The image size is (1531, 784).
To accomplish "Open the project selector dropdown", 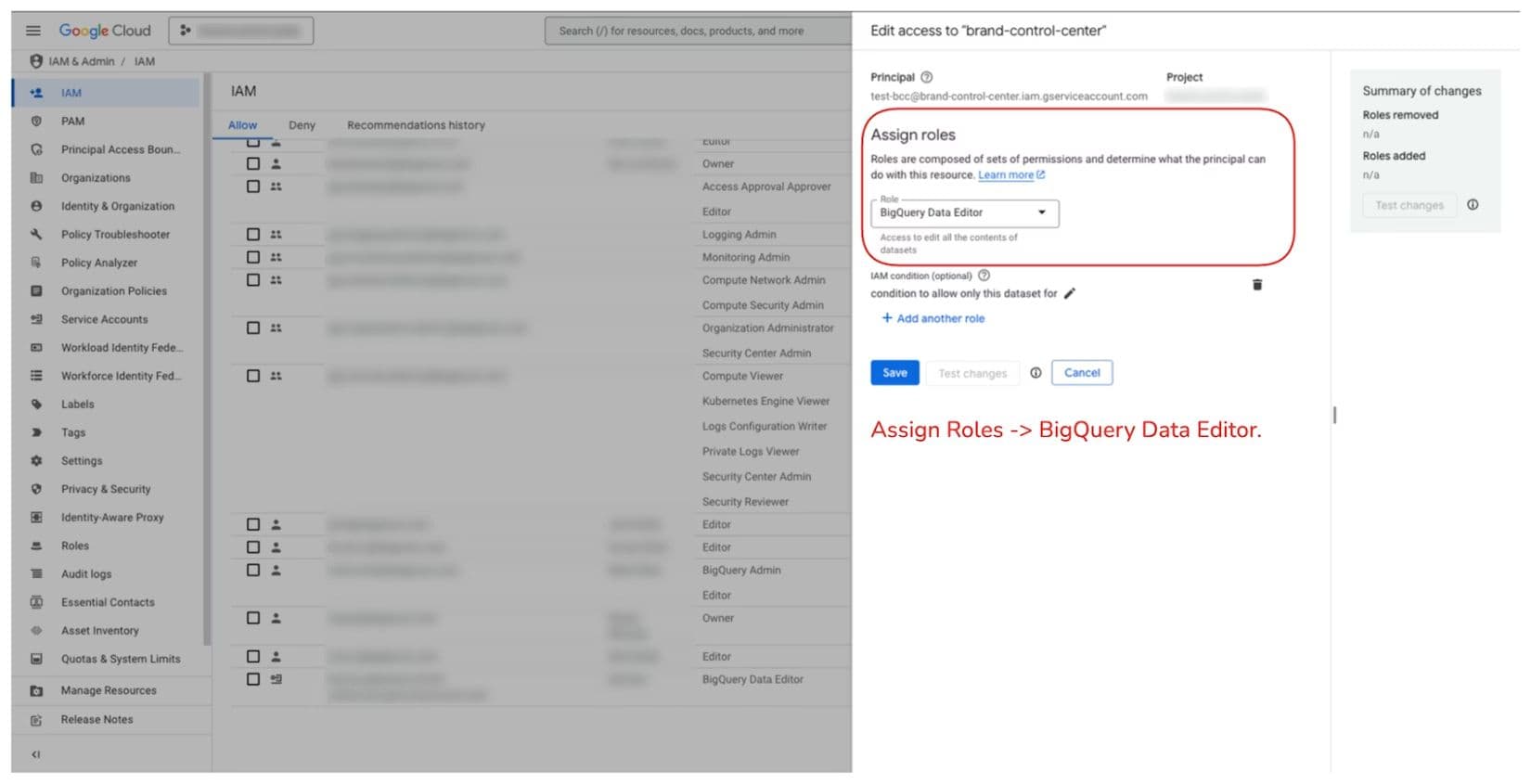I will (x=241, y=31).
